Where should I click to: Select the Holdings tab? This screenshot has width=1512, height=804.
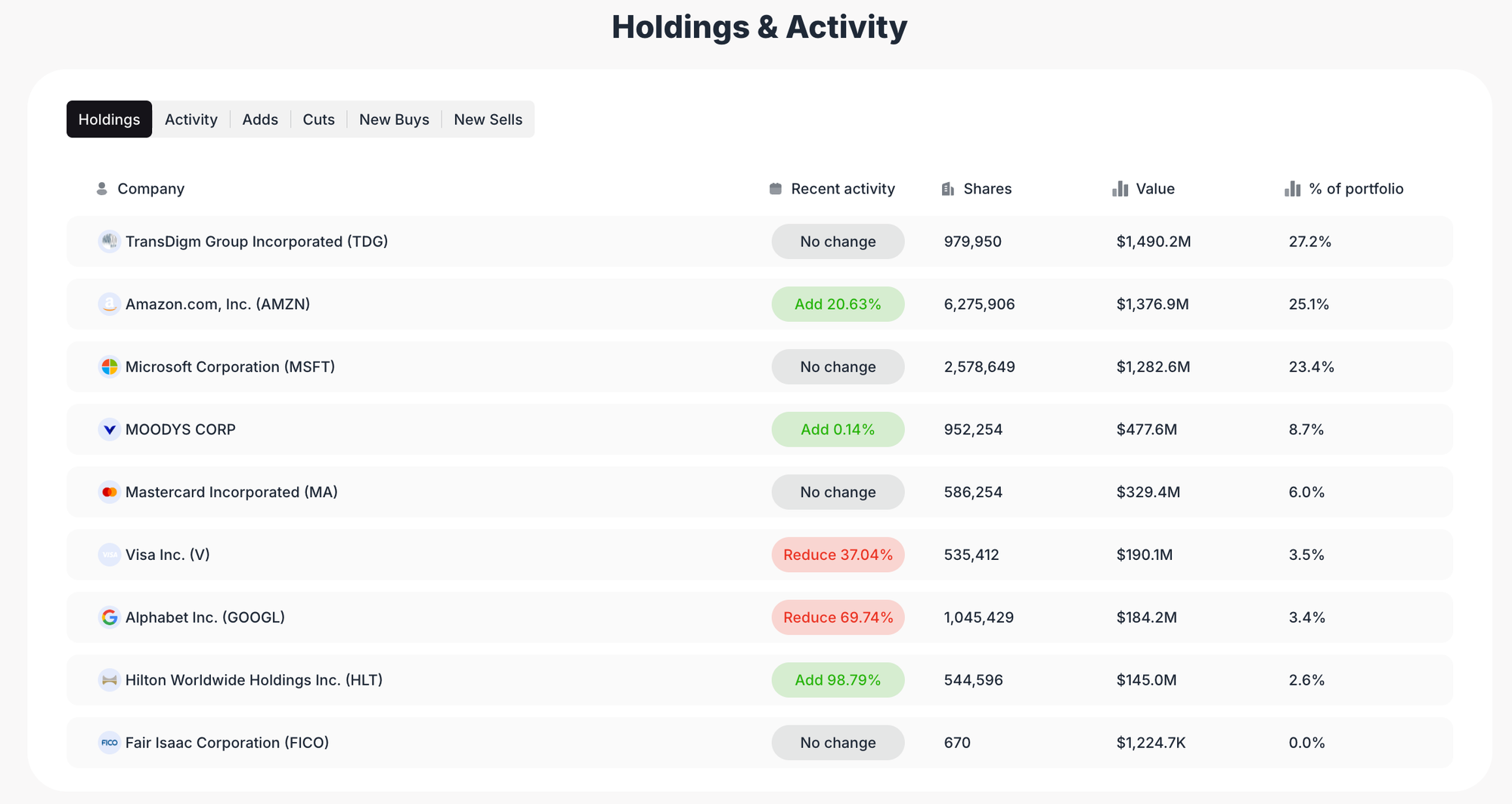(109, 119)
